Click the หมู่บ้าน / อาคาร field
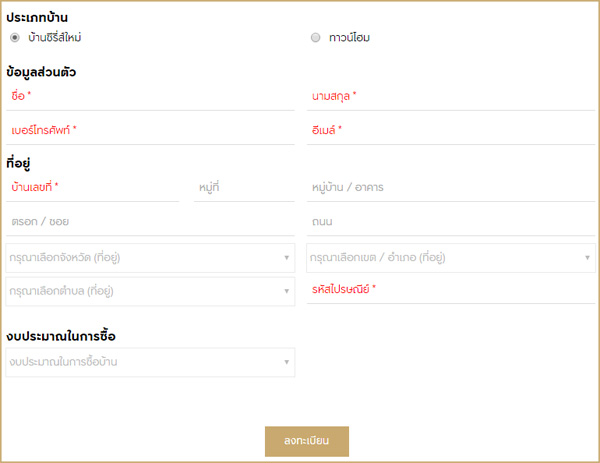The image size is (600, 463). point(452,187)
